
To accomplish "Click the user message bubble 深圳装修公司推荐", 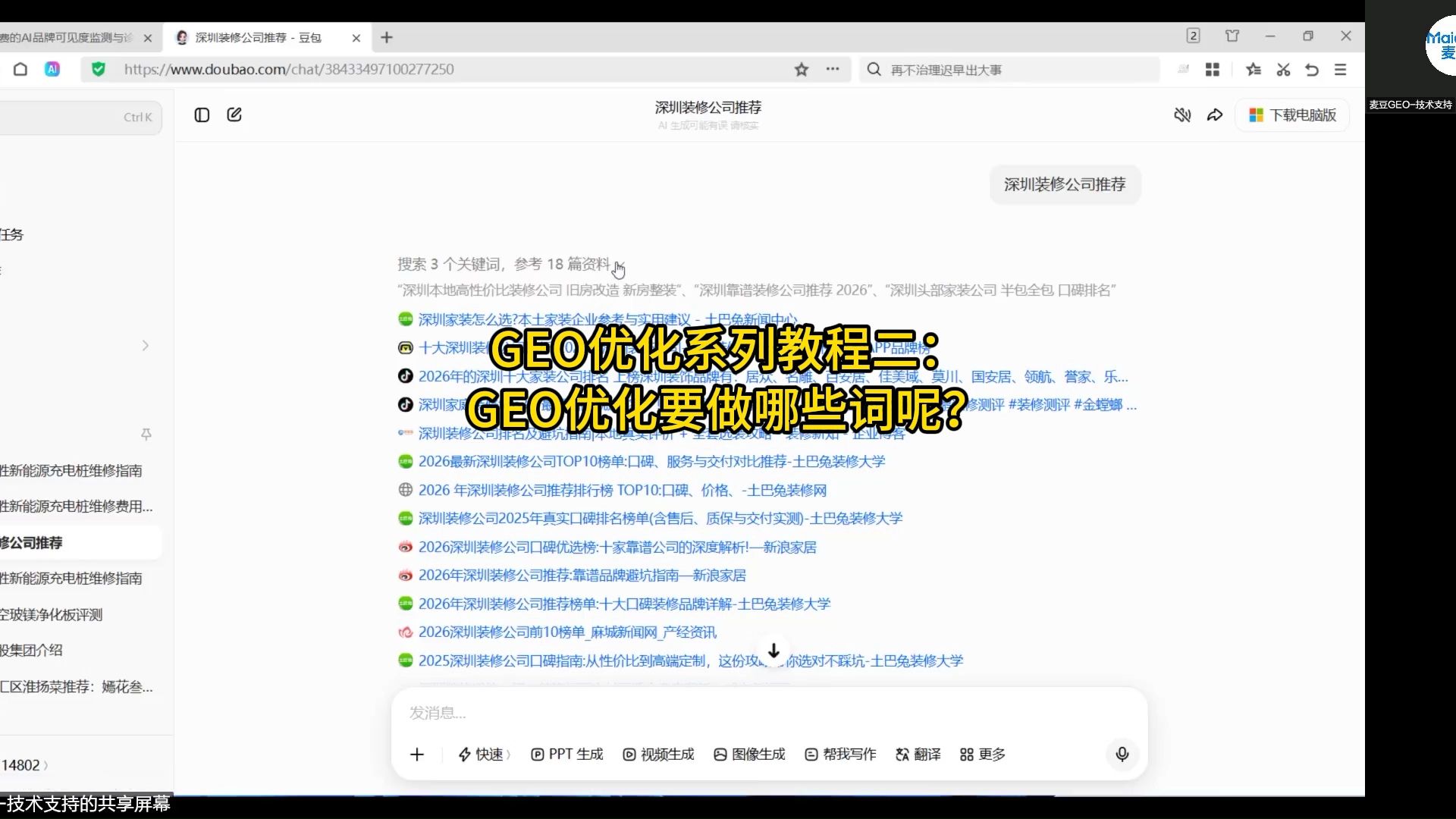I will (x=1065, y=184).
